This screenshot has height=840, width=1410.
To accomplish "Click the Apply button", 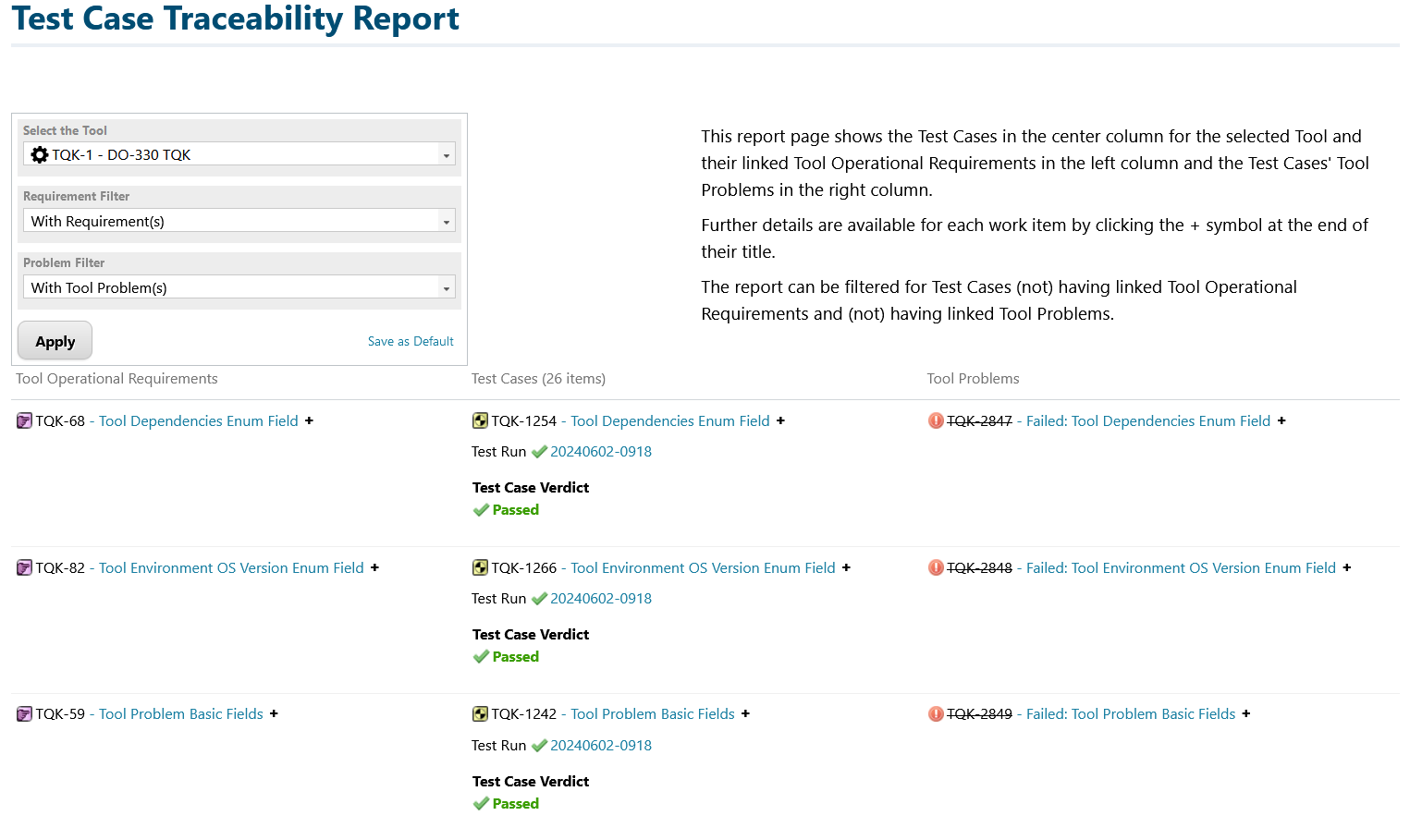I will point(55,341).
